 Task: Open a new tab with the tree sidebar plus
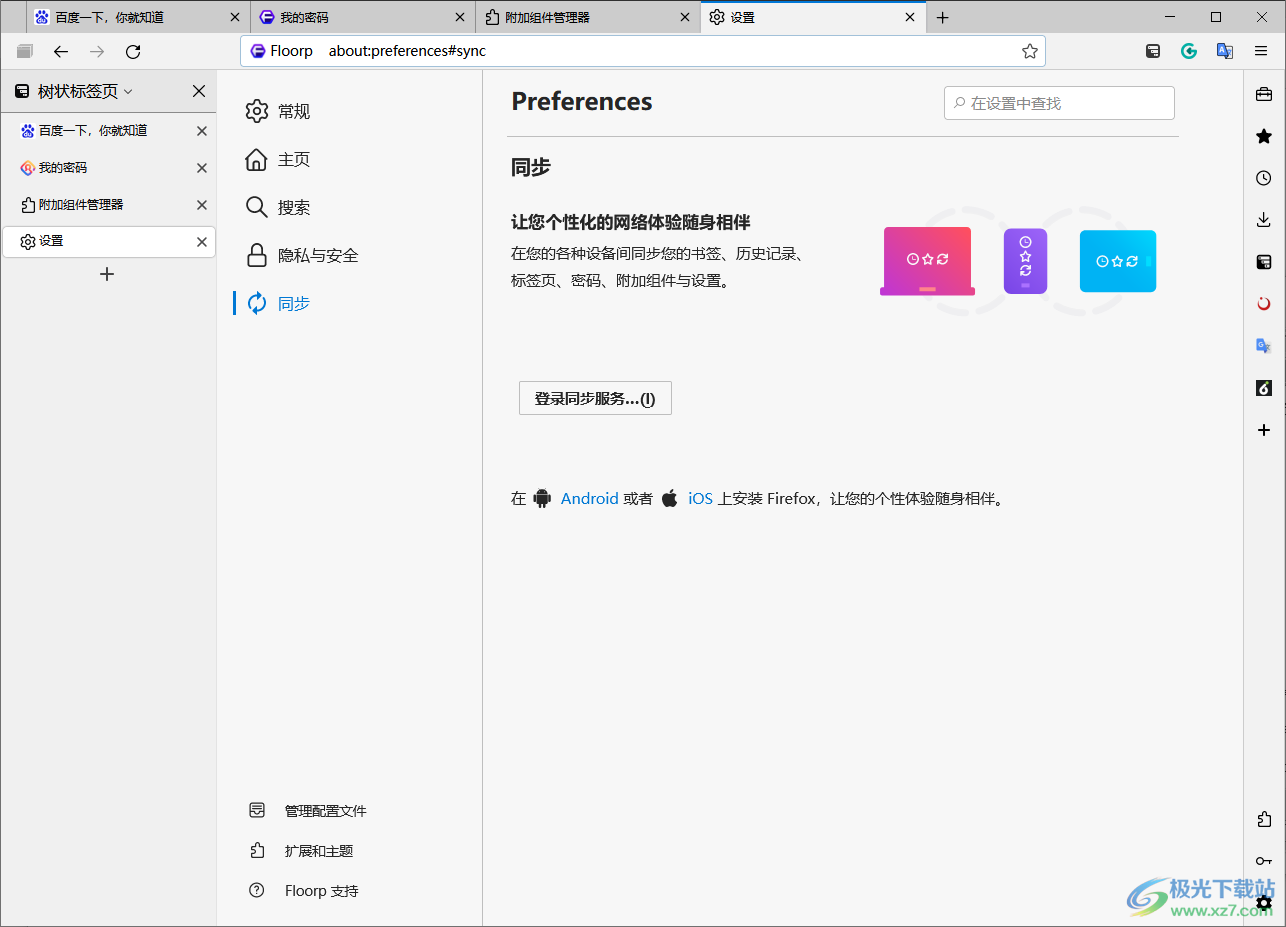107,274
